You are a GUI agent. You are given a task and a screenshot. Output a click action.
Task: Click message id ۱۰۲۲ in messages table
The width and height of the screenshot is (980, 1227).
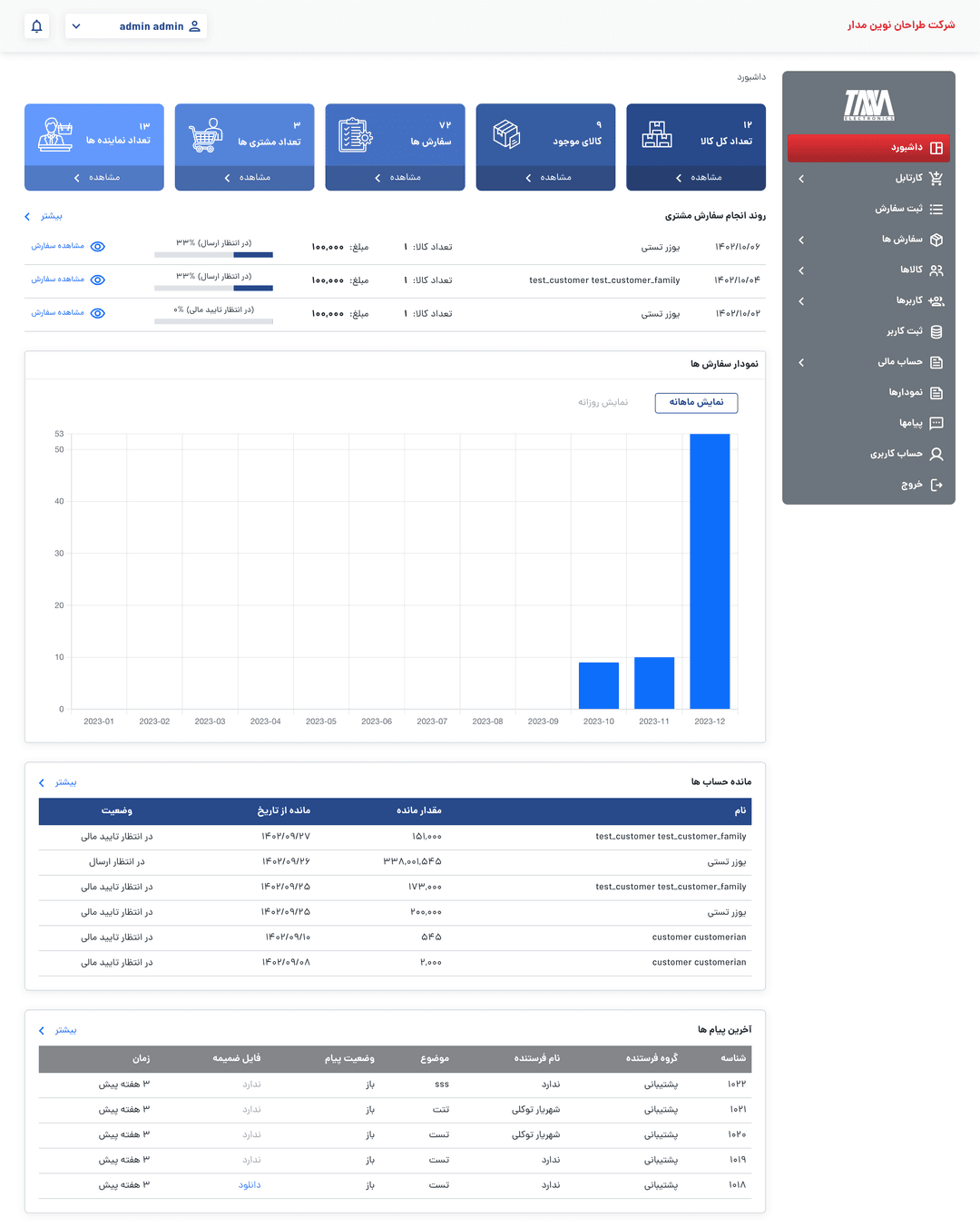point(737,1085)
